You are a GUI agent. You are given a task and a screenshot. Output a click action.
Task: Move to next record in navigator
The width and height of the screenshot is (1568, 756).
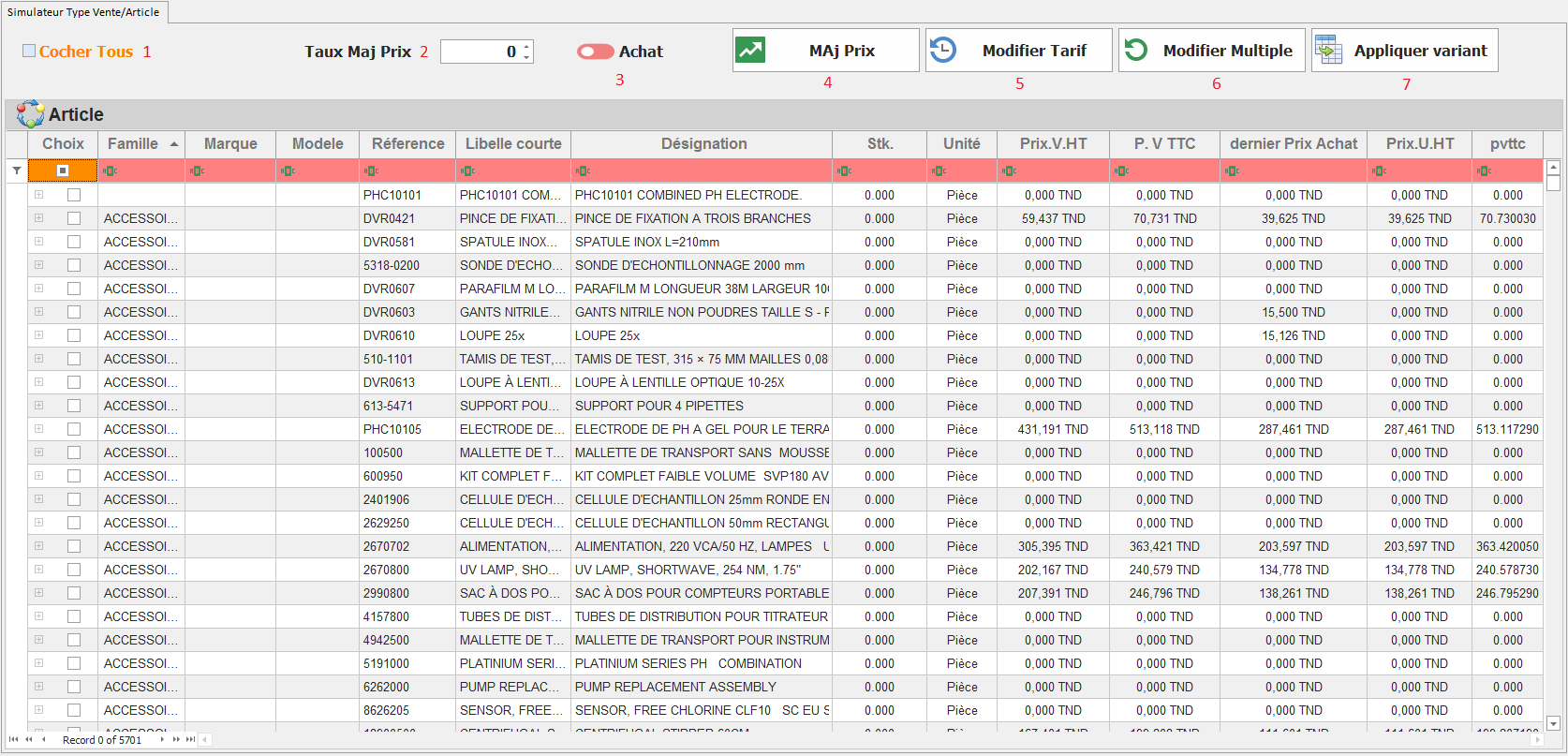point(162,739)
